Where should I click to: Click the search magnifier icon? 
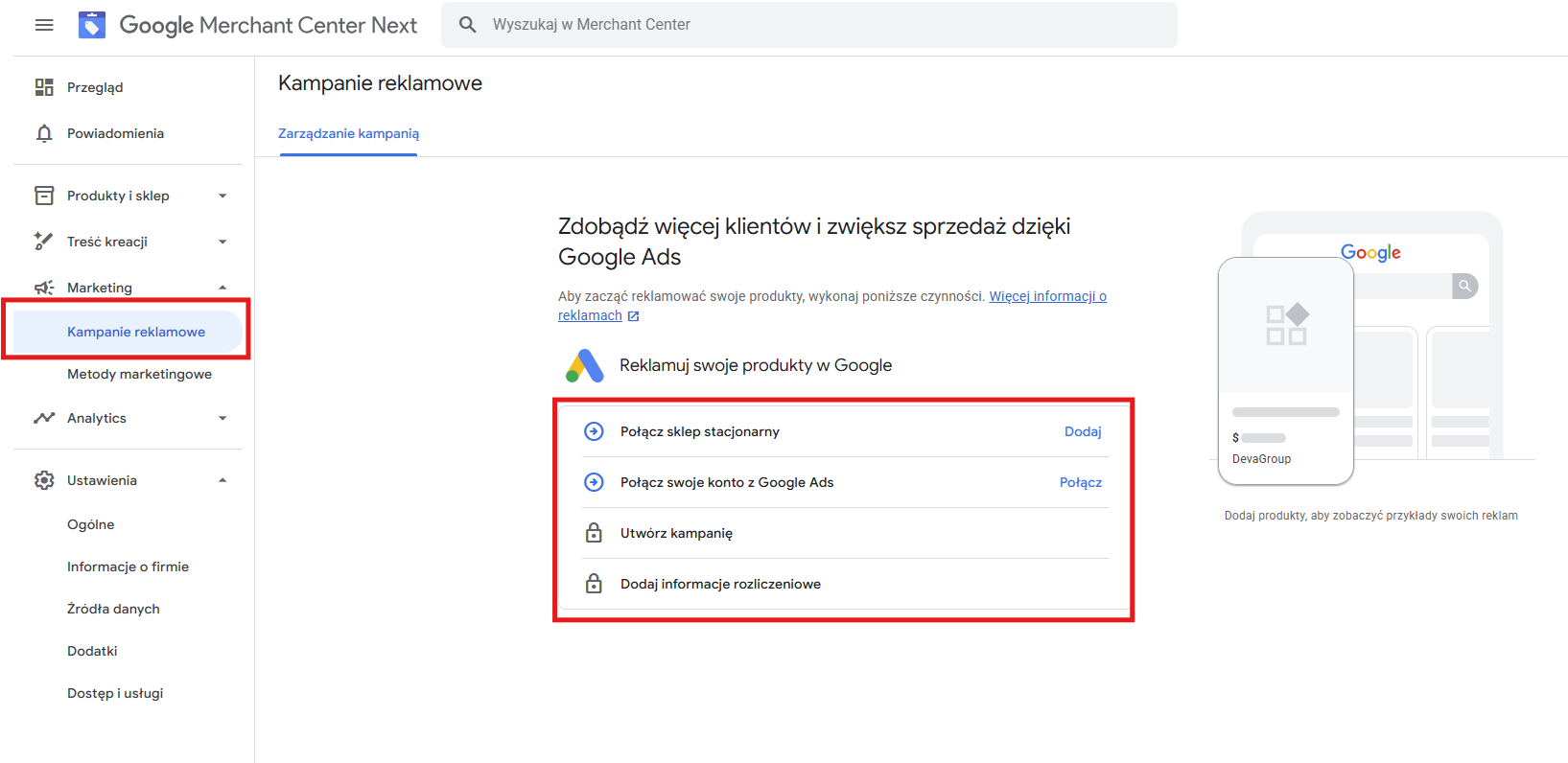point(467,25)
